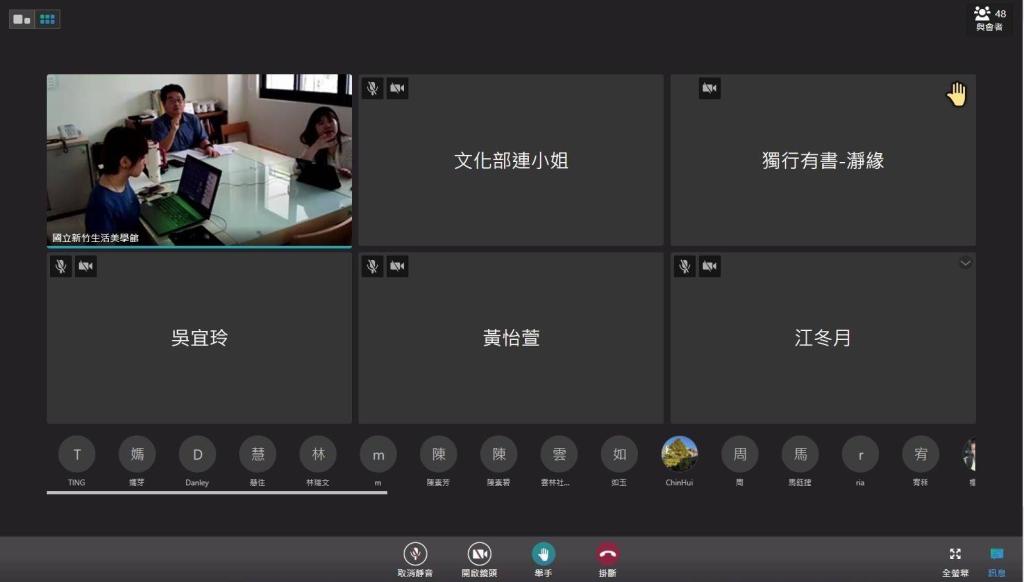This screenshot has height=582, width=1024.
Task: Select 國立新竹生活美學館 video thumbnail
Action: click(199, 160)
